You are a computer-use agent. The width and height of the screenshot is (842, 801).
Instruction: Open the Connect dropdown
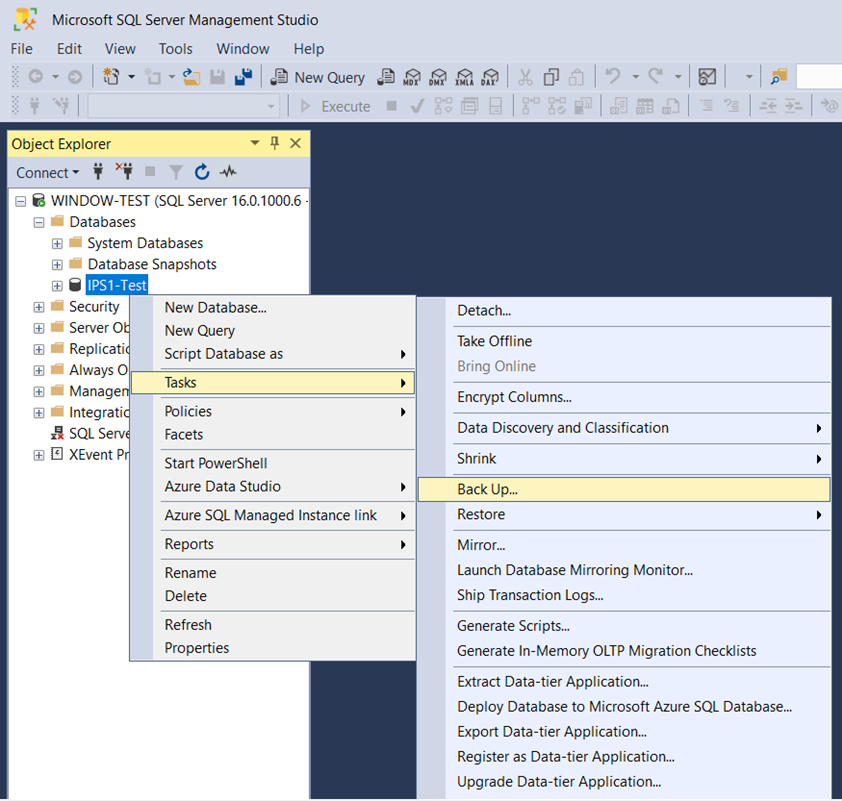[x=47, y=173]
